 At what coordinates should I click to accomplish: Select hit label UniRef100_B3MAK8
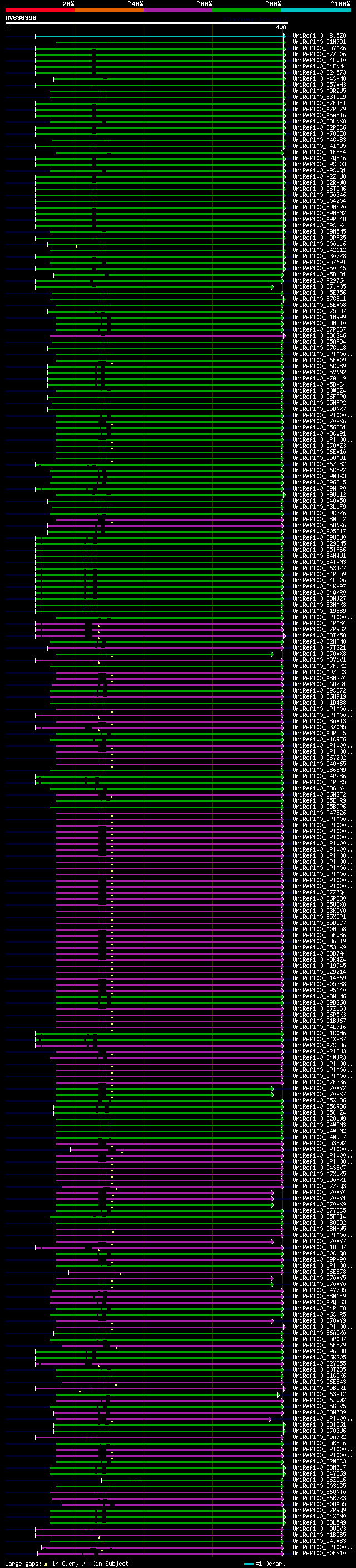tap(319, 605)
